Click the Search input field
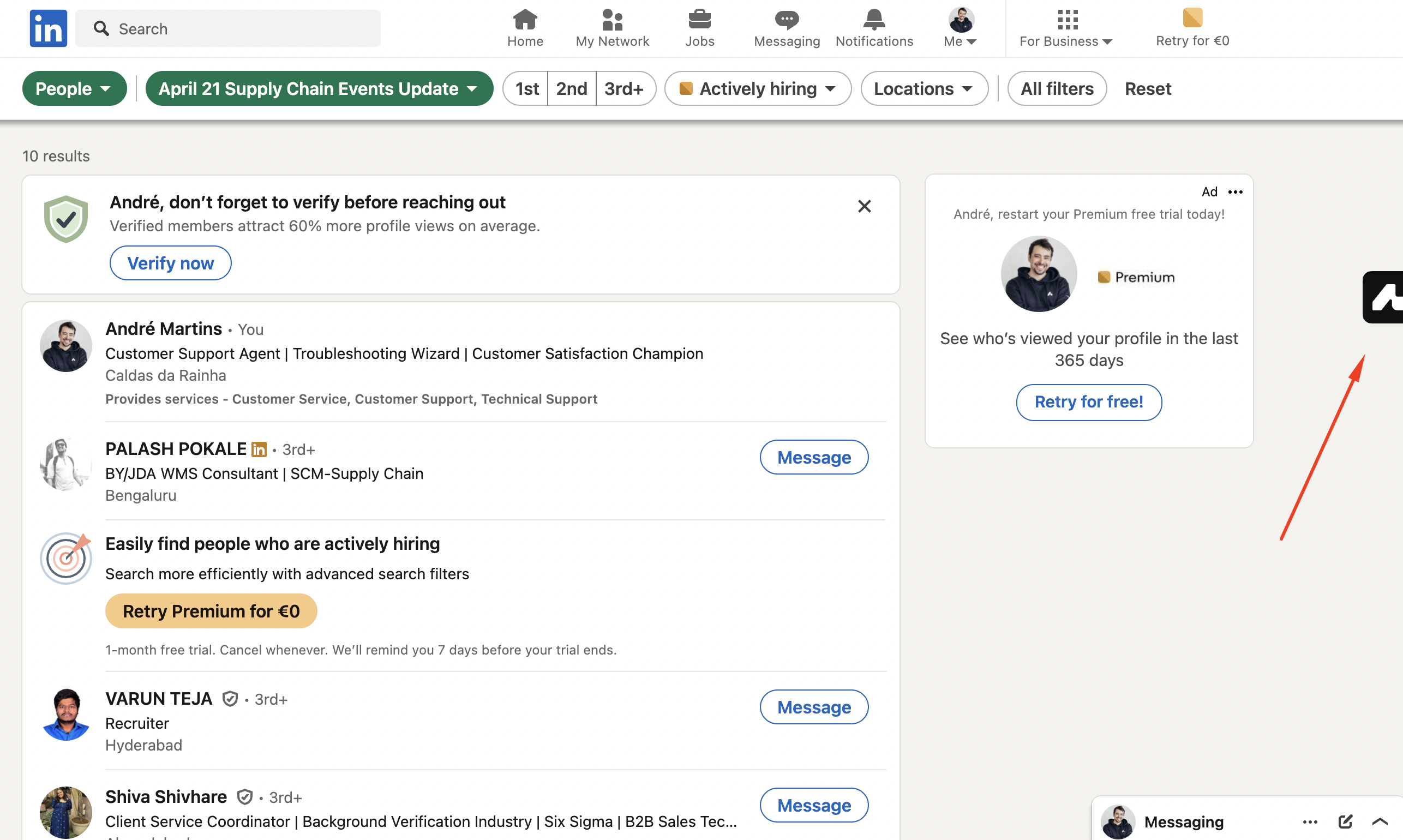Image resolution: width=1403 pixels, height=840 pixels. click(x=227, y=28)
